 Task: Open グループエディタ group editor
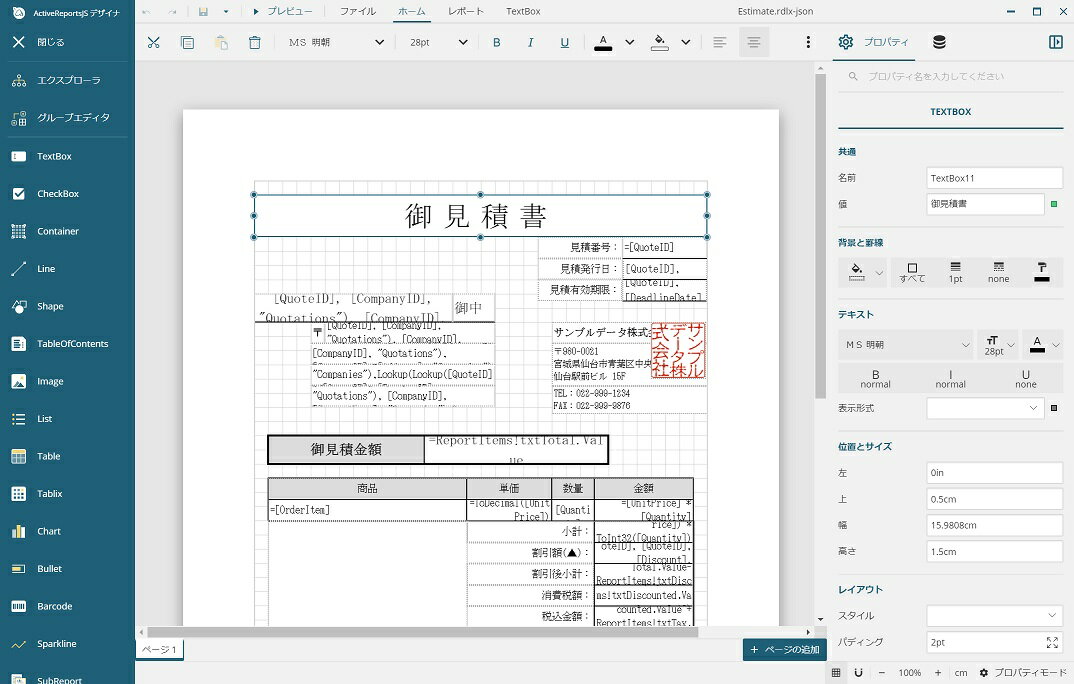click(67, 118)
